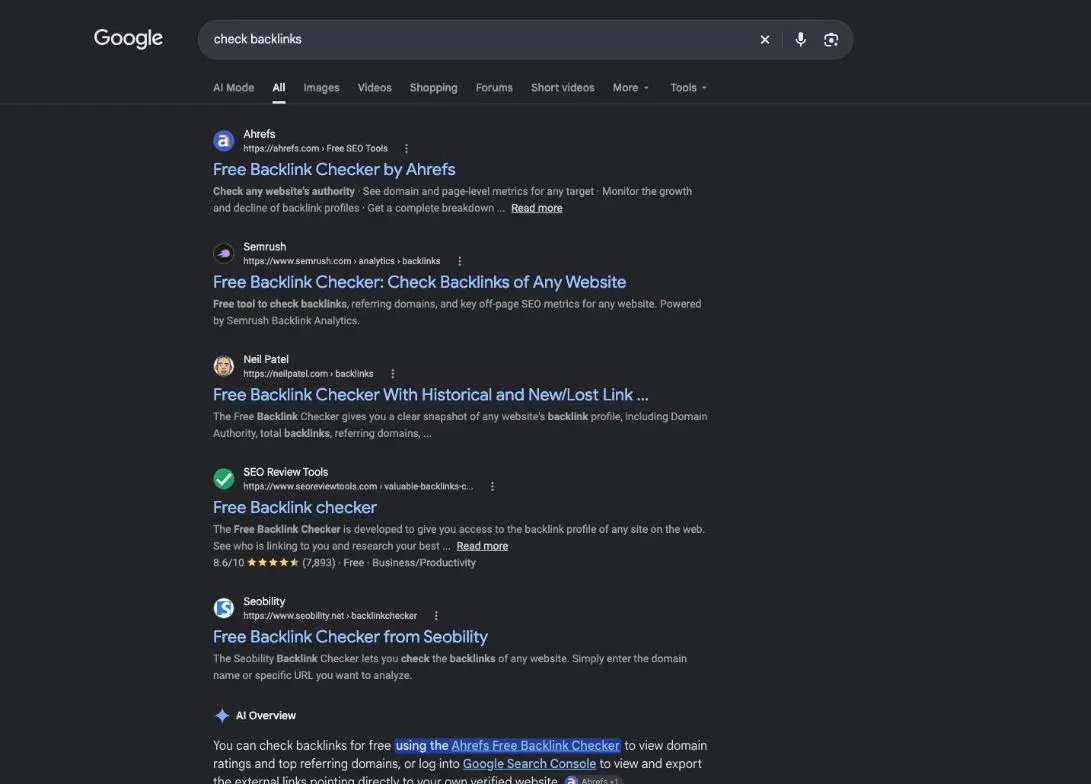
Task: Open SEO Review Tools Free Backlink checker
Action: (294, 508)
